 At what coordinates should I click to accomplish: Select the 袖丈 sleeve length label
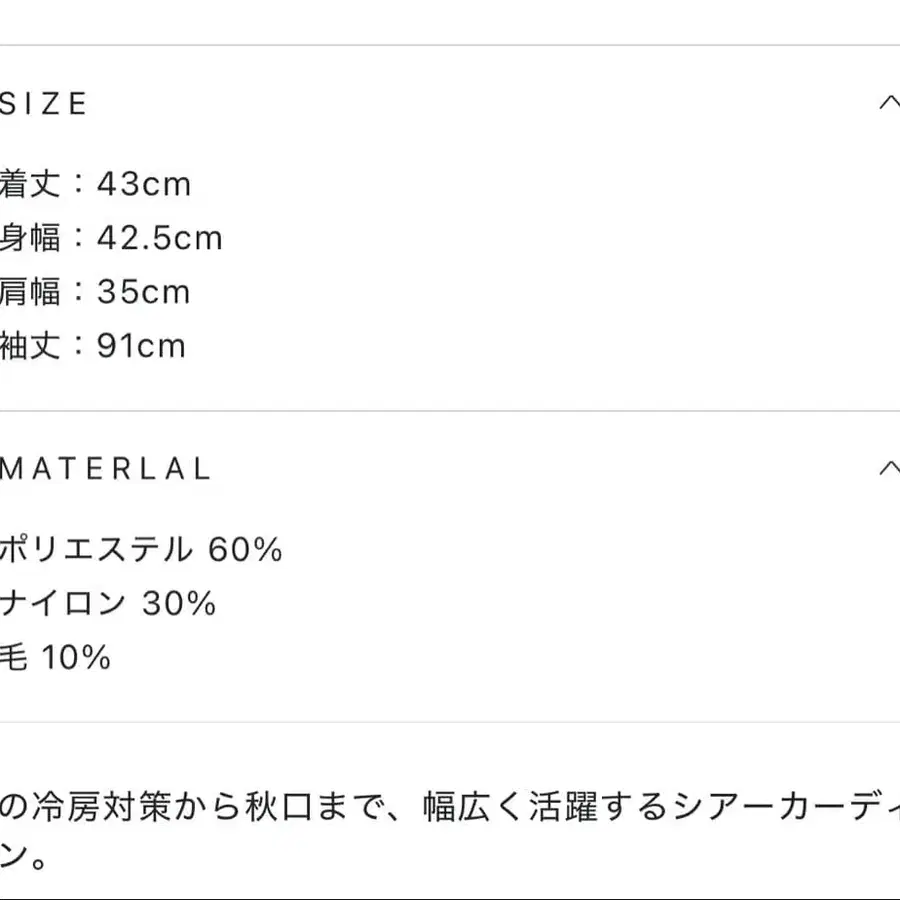[30, 346]
